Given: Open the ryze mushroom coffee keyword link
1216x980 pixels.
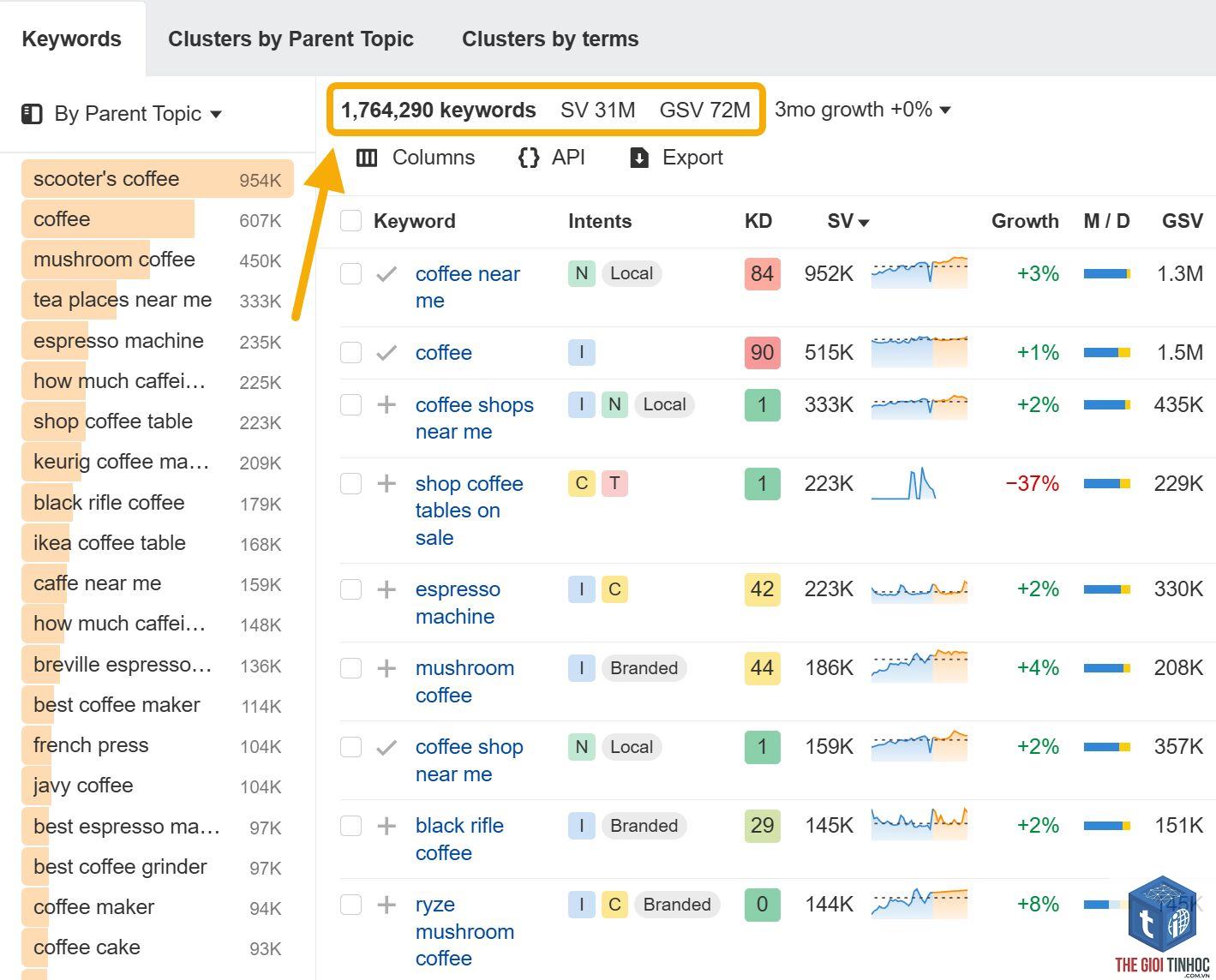Looking at the screenshot, I should [465, 931].
